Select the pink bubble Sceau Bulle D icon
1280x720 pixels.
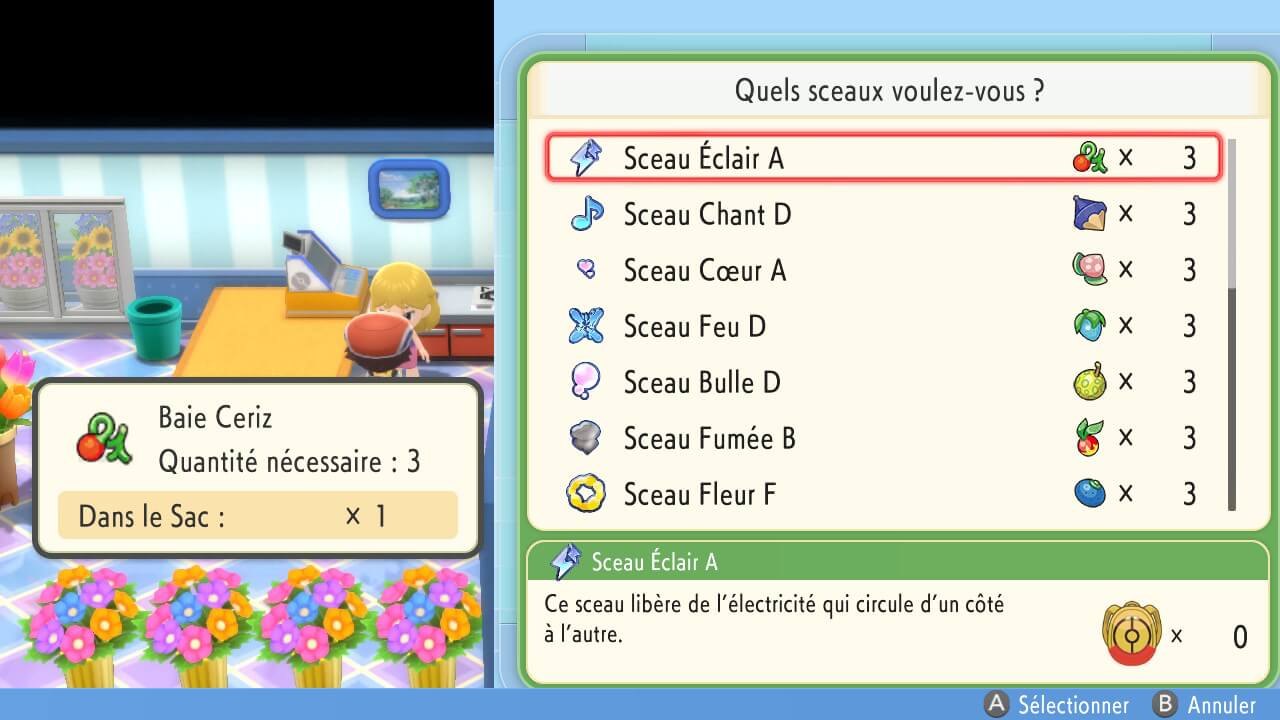tap(585, 382)
